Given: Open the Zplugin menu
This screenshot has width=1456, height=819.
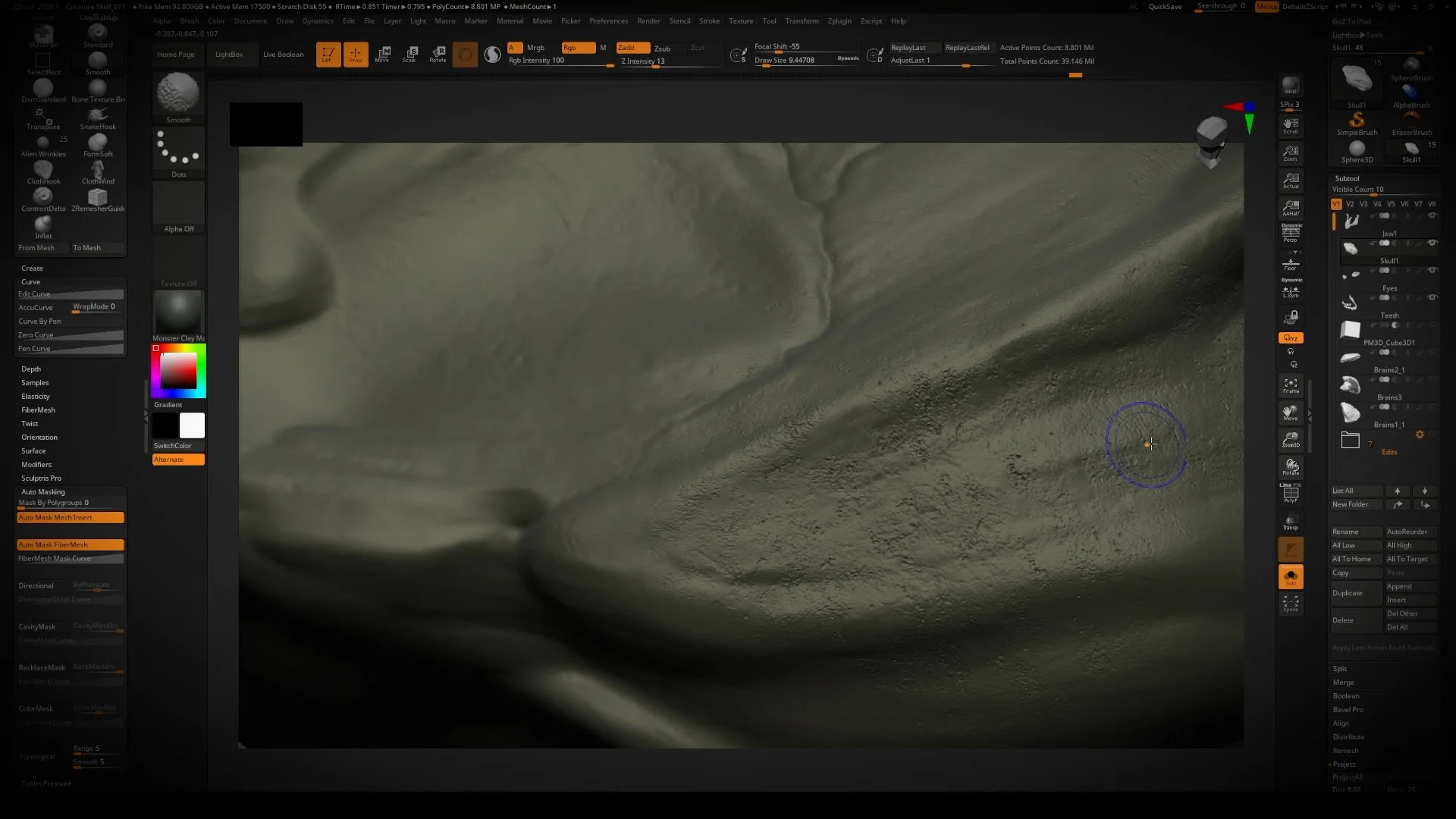Looking at the screenshot, I should coord(839,20).
